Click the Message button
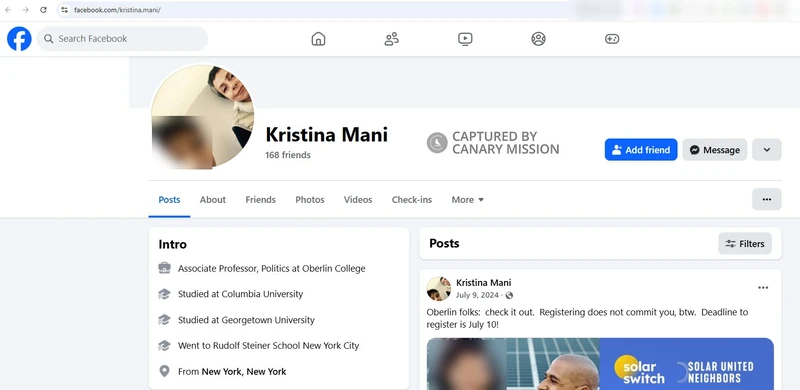This screenshot has width=800, height=390. (714, 150)
